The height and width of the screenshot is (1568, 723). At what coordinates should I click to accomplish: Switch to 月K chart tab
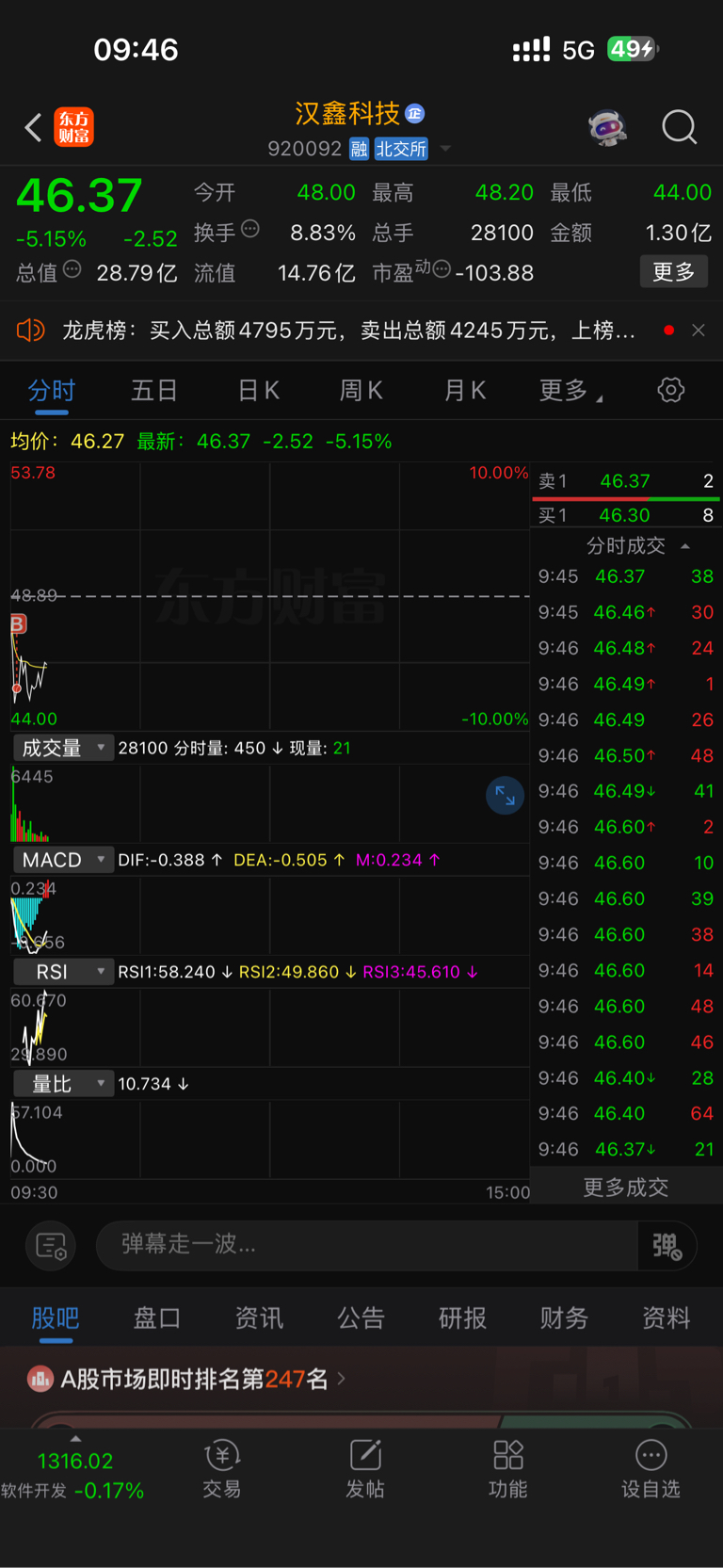464,391
